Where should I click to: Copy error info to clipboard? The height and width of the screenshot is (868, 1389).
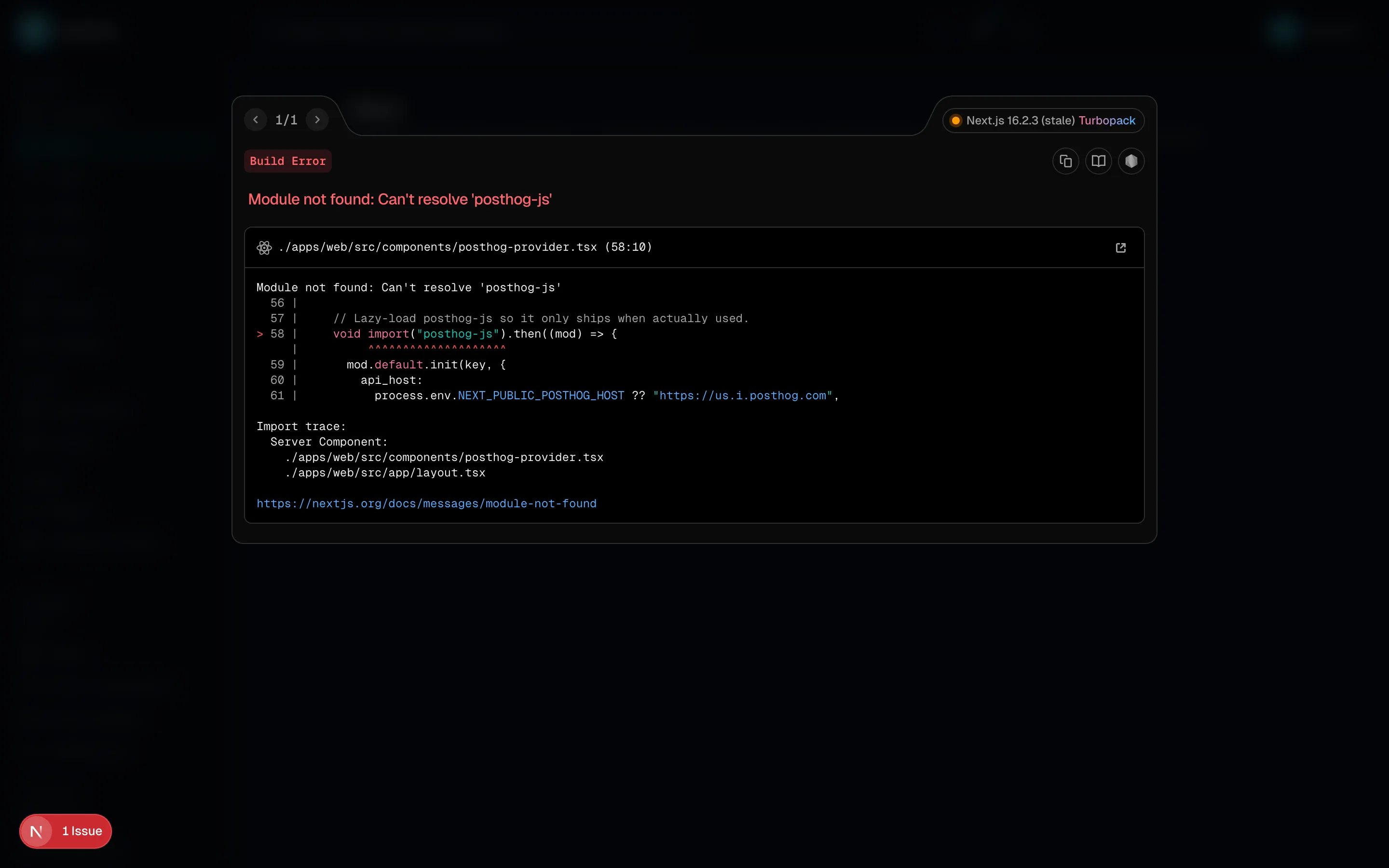1065,162
